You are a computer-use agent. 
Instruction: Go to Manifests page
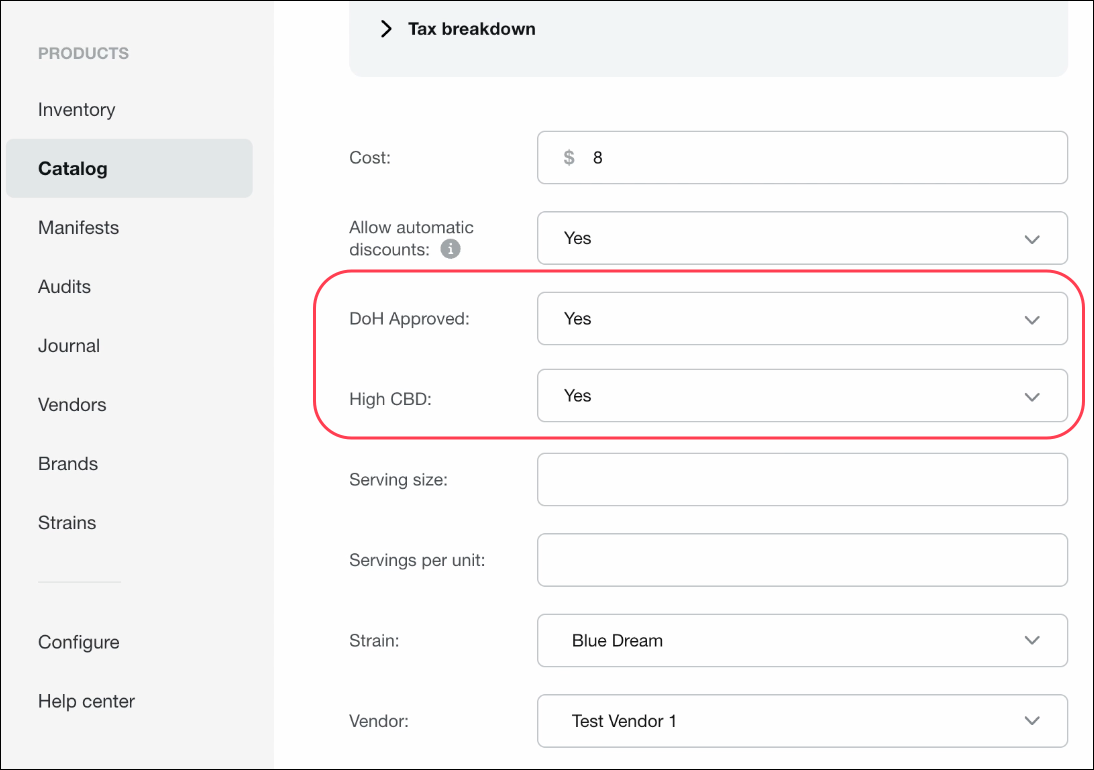coord(78,227)
